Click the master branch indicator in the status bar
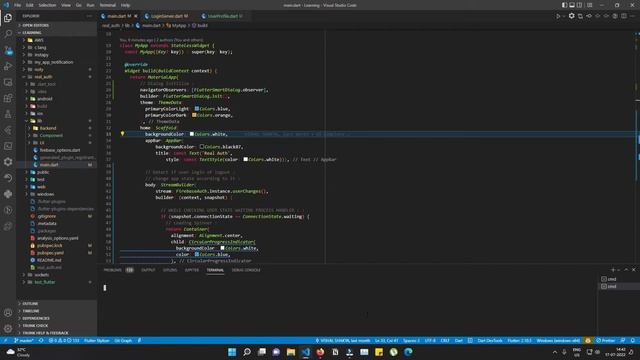Image resolution: width=640 pixels, height=360 pixels. point(24,340)
